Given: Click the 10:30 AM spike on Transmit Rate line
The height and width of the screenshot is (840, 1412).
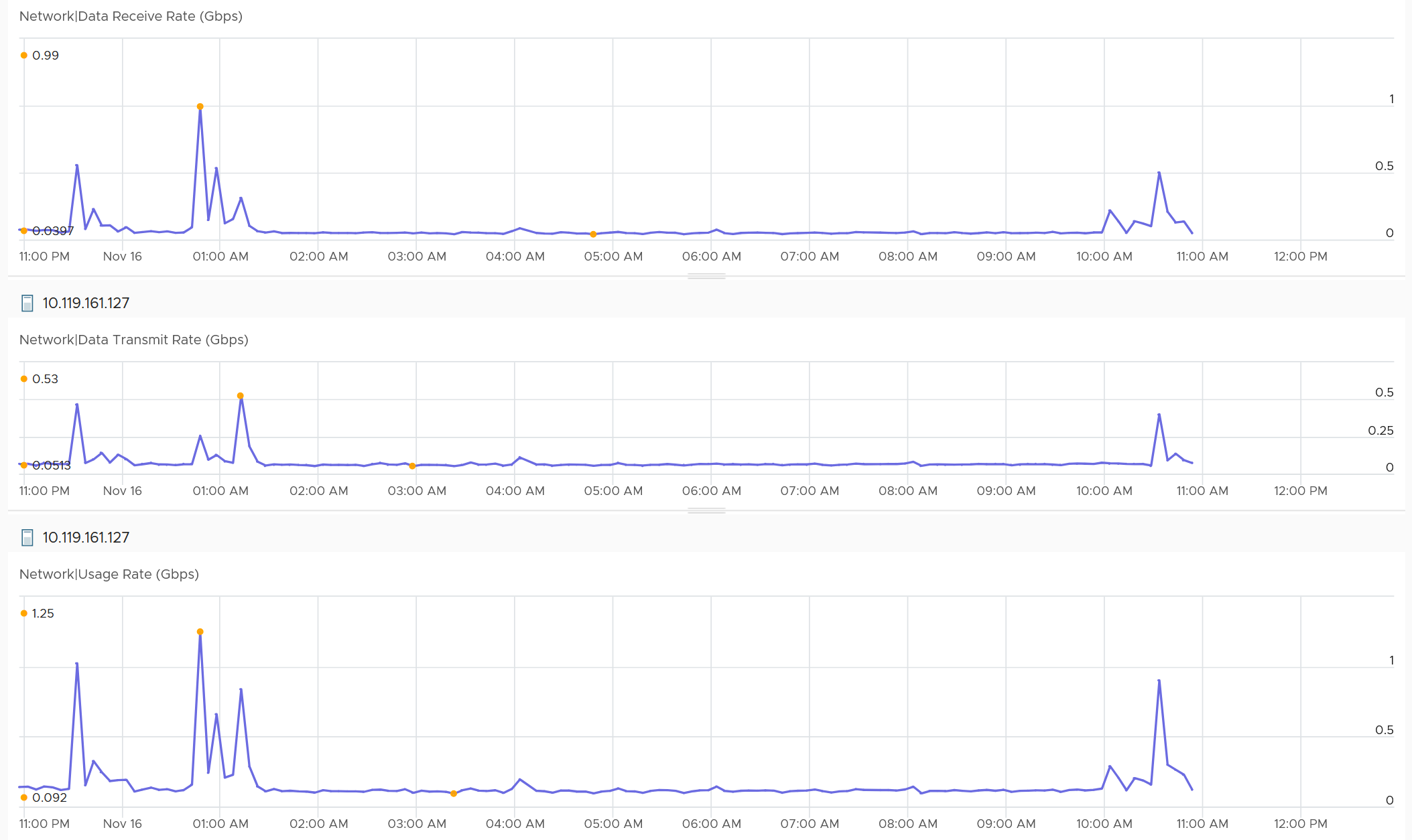Looking at the screenshot, I should coord(1159,415).
